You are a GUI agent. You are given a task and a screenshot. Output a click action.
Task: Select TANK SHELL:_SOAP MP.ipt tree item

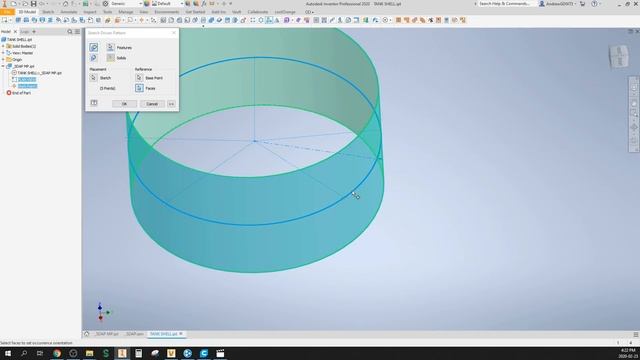tap(39, 73)
